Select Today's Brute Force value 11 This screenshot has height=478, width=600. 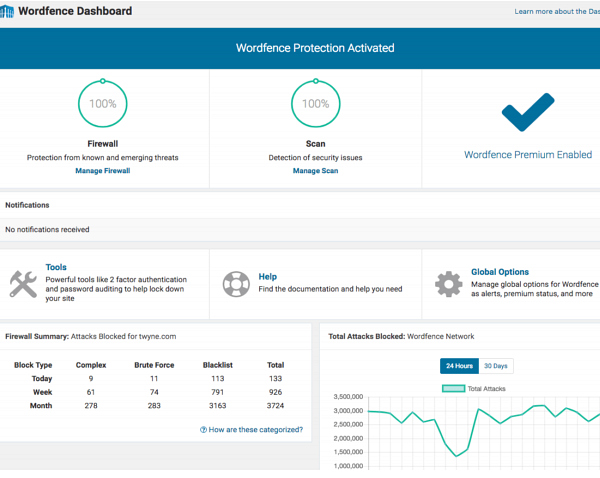(154, 378)
